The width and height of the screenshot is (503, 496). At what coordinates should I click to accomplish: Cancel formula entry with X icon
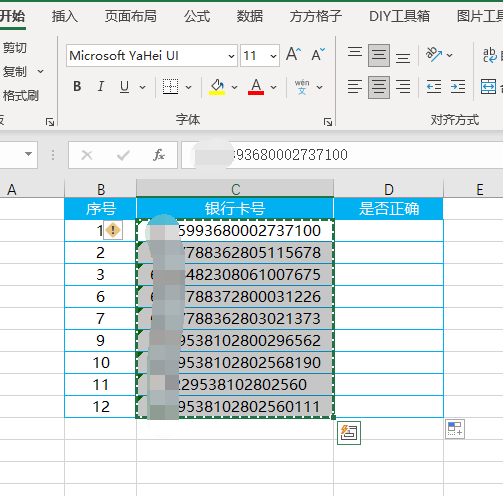coord(87,155)
